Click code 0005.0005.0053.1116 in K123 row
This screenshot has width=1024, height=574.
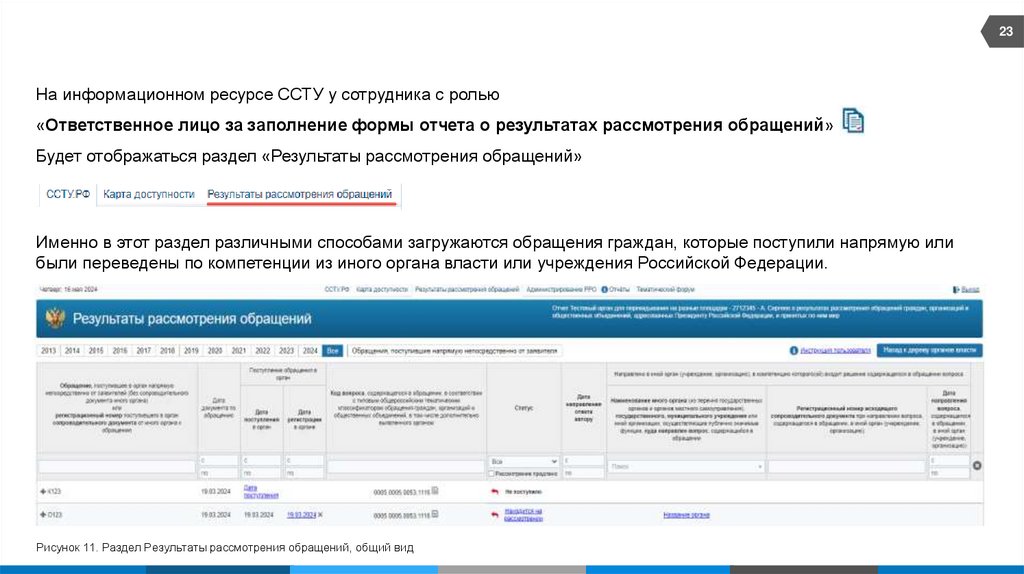(x=401, y=492)
